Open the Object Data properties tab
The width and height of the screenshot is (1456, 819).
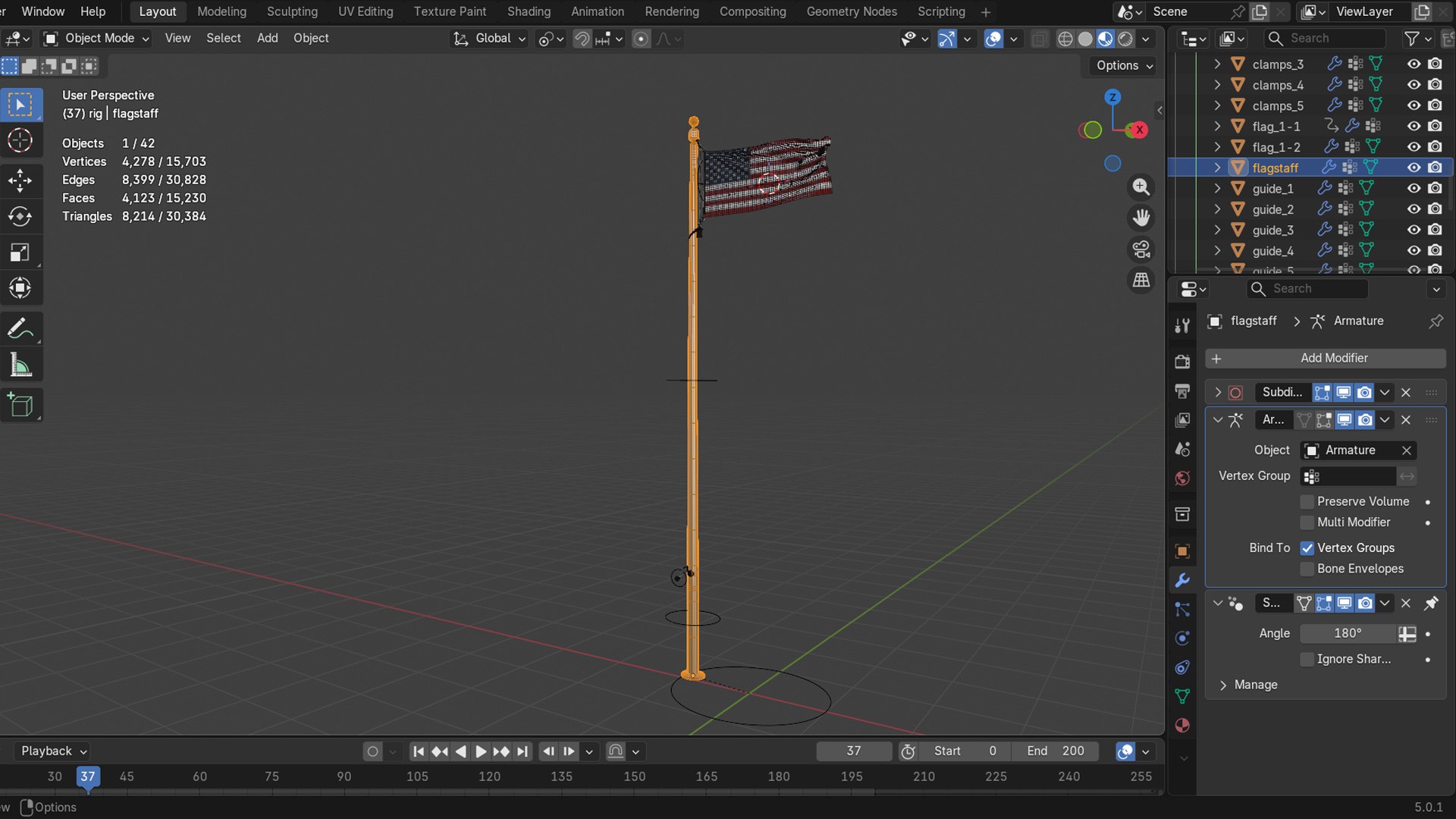[1182, 696]
